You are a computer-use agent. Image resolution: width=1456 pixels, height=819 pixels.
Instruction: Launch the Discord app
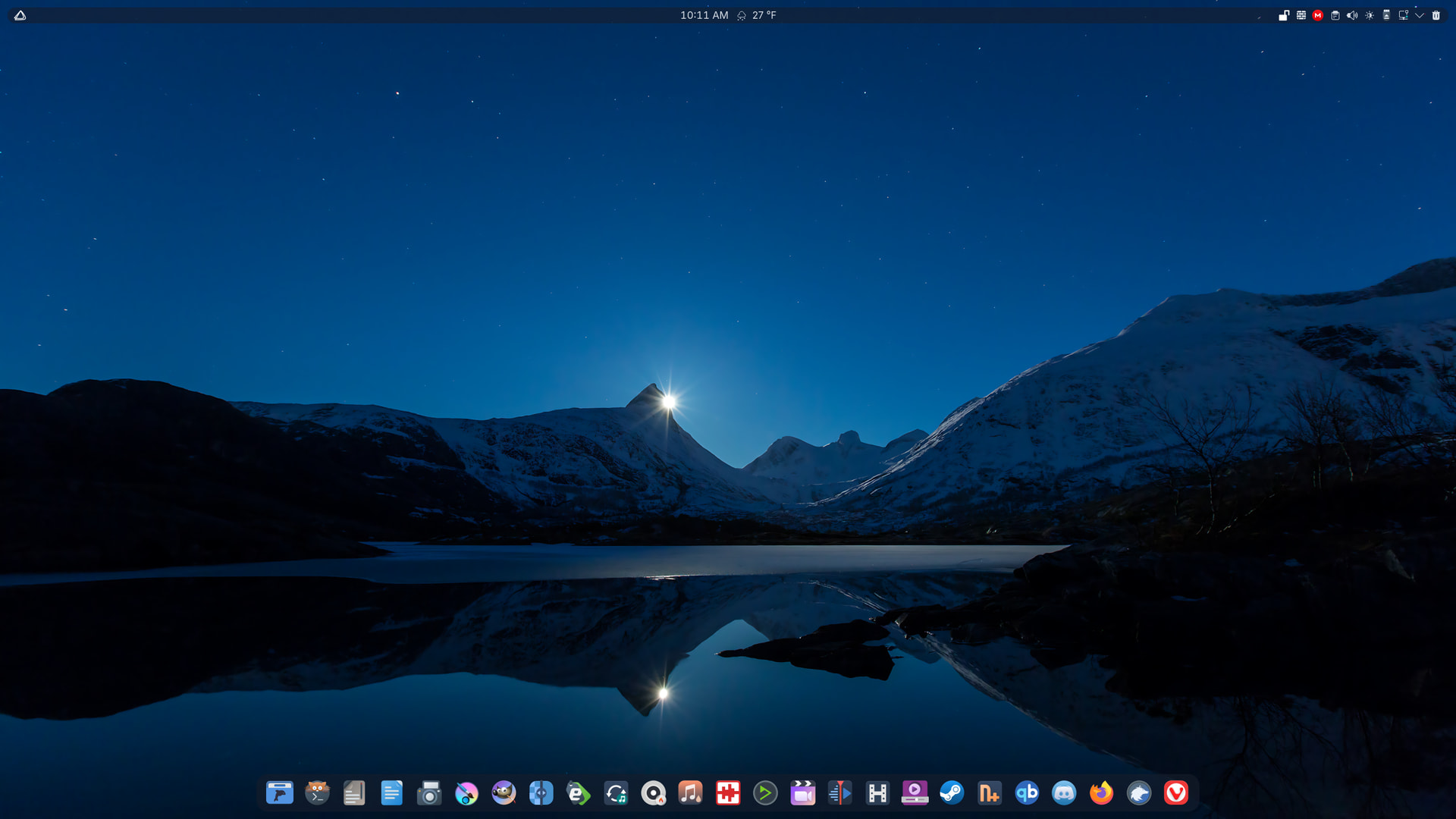pyautogui.click(x=1064, y=793)
